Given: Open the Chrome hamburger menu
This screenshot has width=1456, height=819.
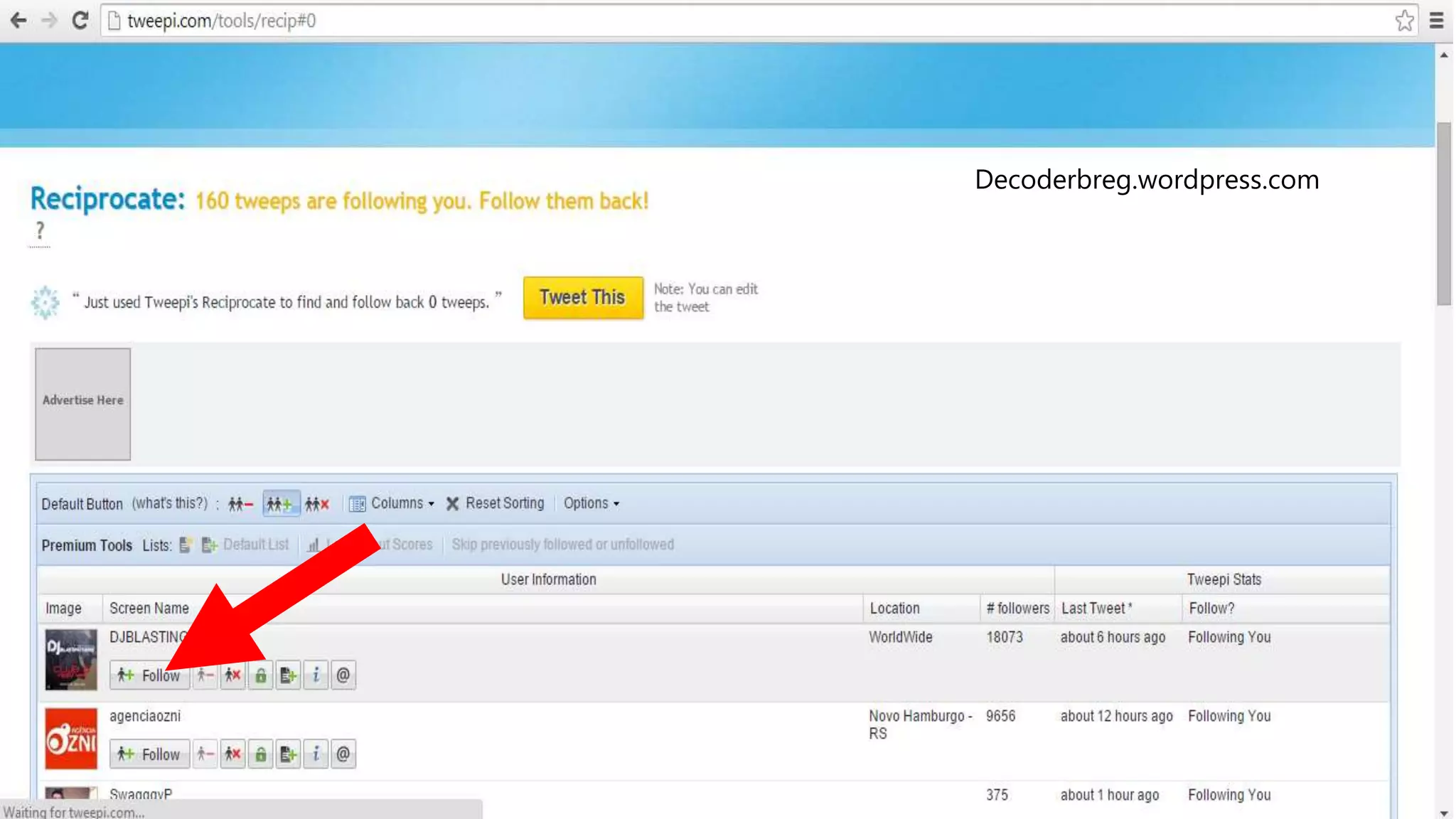Looking at the screenshot, I should tap(1436, 21).
